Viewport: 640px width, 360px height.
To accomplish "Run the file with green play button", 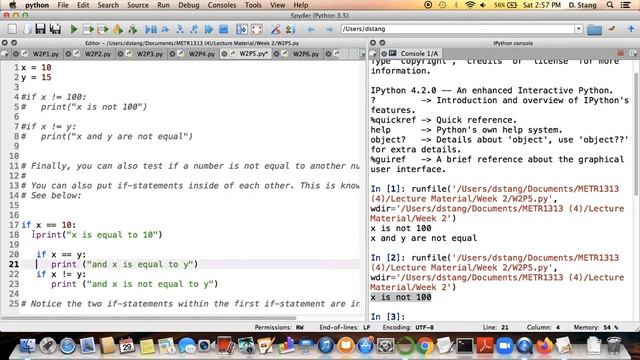I will pos(74,29).
